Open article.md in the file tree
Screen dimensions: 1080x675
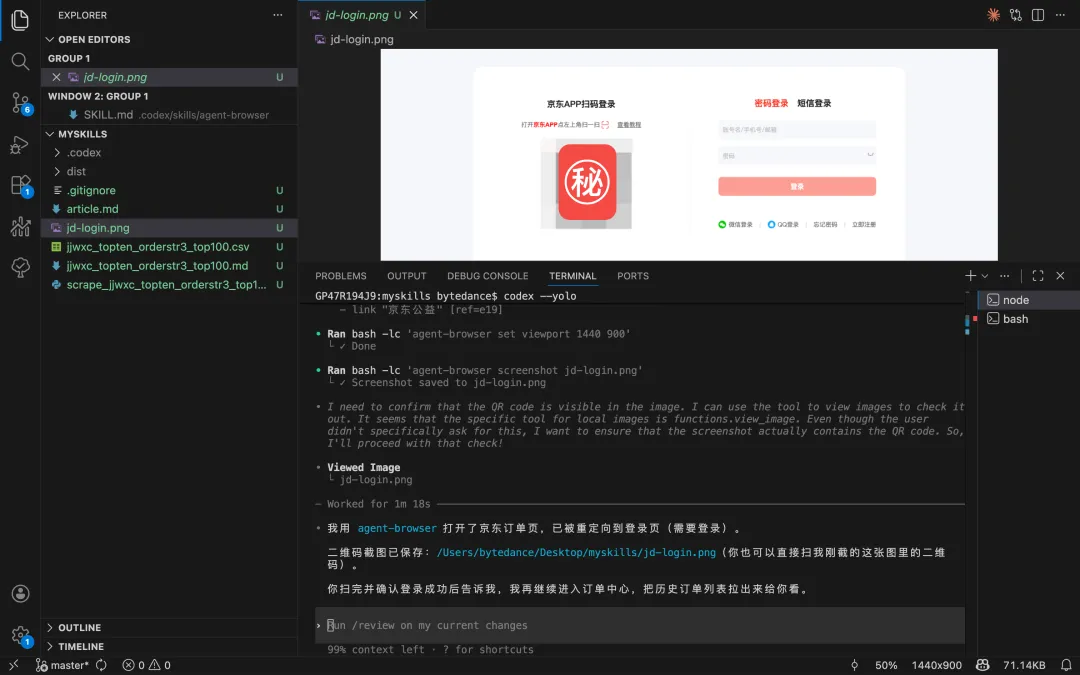(92, 209)
